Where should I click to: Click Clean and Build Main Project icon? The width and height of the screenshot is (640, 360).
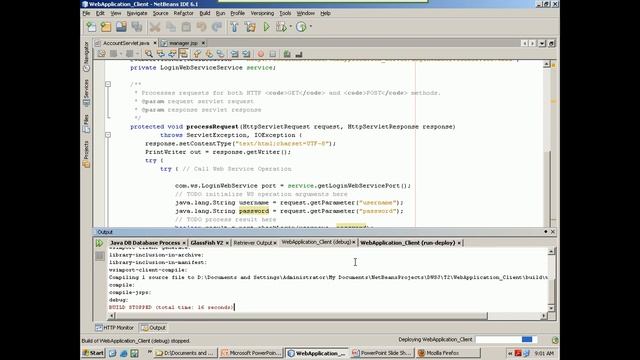click(250, 27)
